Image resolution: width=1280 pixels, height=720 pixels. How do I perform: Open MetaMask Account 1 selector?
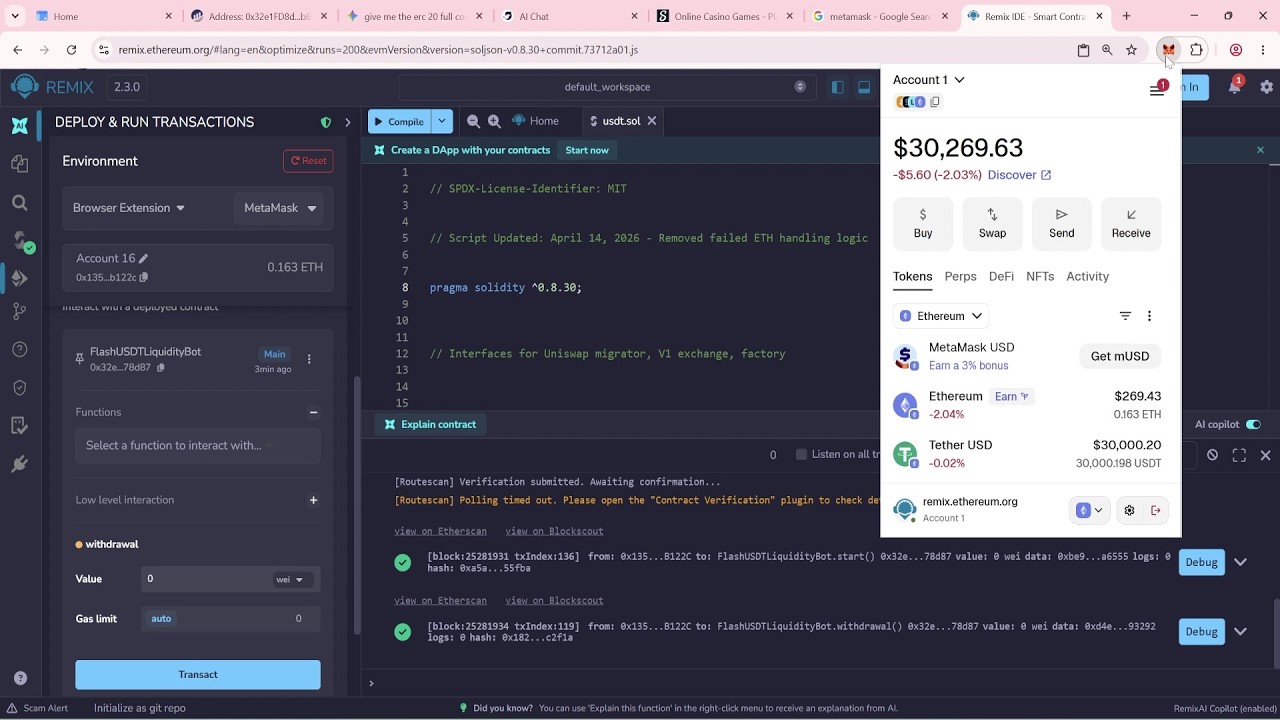click(x=928, y=80)
